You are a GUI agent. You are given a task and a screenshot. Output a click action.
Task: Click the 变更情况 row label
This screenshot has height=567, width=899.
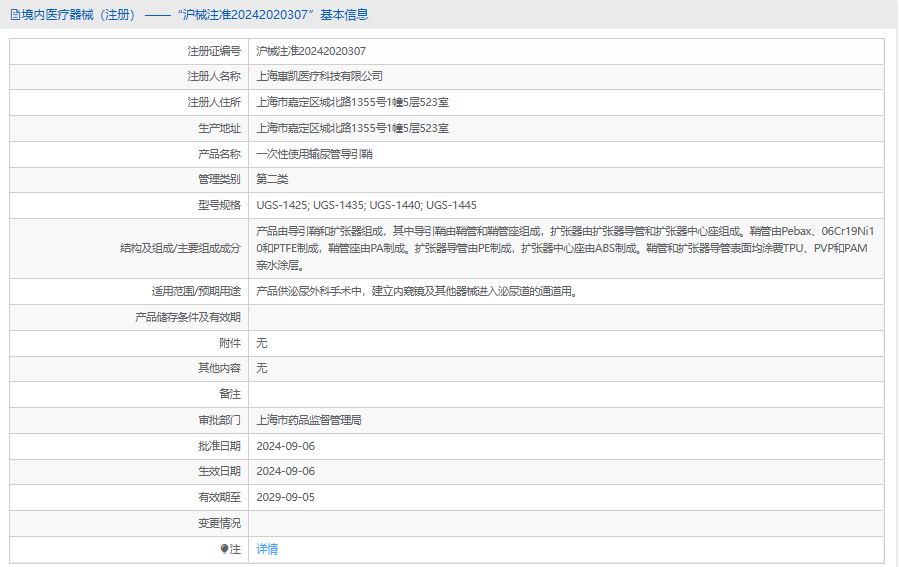(x=220, y=523)
